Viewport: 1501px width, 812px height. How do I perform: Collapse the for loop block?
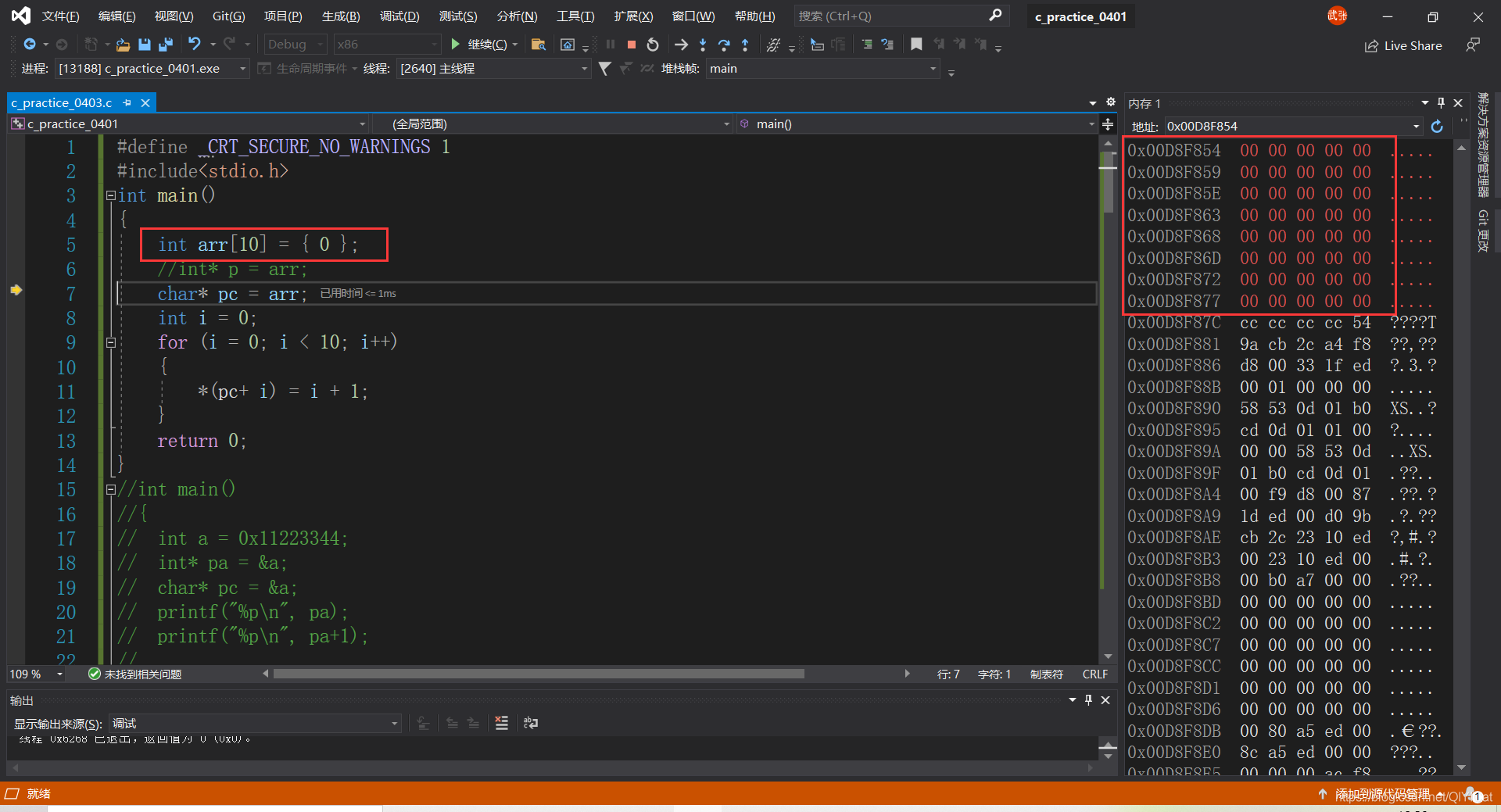[x=111, y=342]
